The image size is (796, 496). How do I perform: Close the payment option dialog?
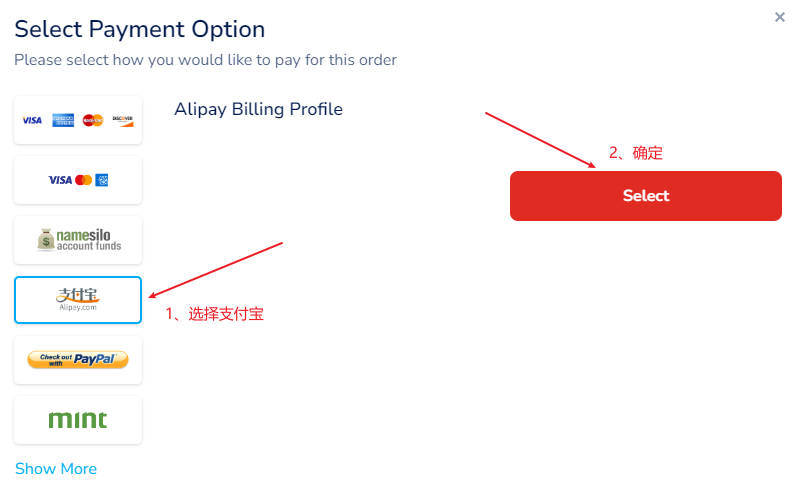[780, 17]
